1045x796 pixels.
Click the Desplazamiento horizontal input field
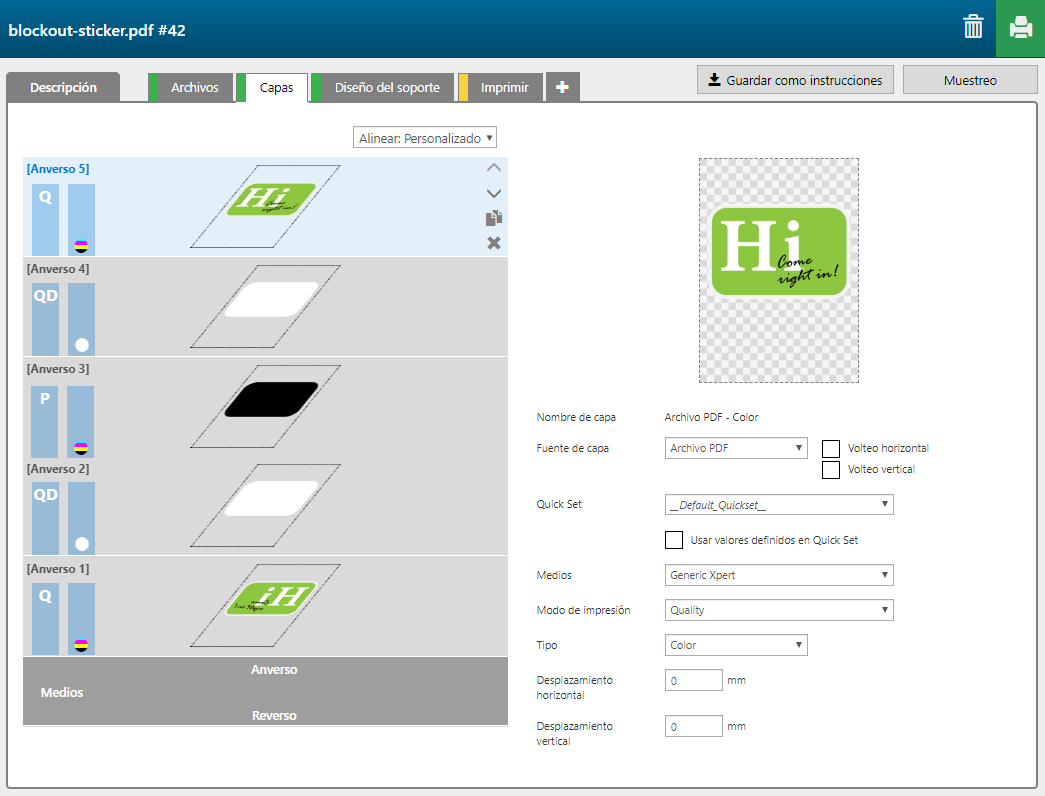(693, 681)
